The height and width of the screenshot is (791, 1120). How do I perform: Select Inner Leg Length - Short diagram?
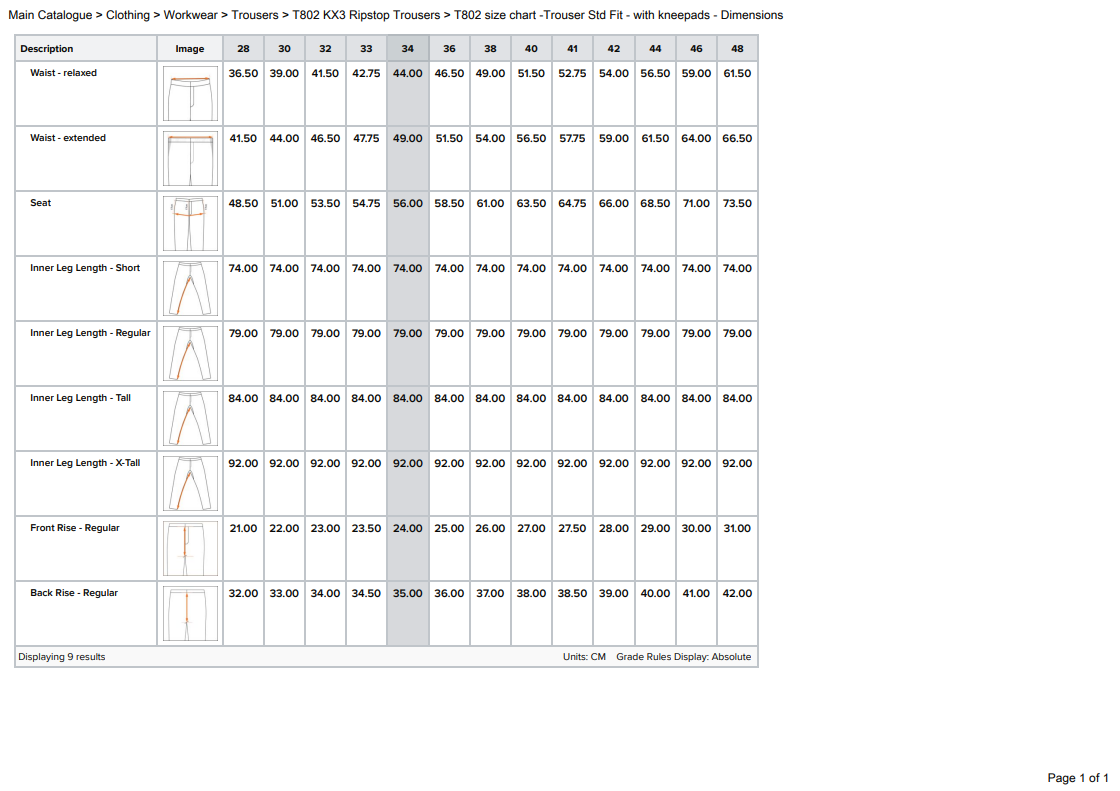[x=190, y=288]
